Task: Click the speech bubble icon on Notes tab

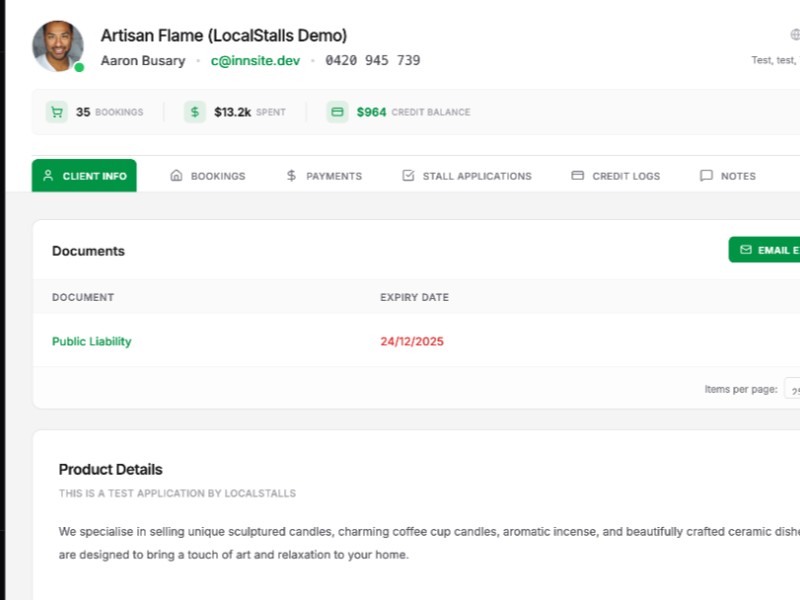Action: (x=706, y=176)
